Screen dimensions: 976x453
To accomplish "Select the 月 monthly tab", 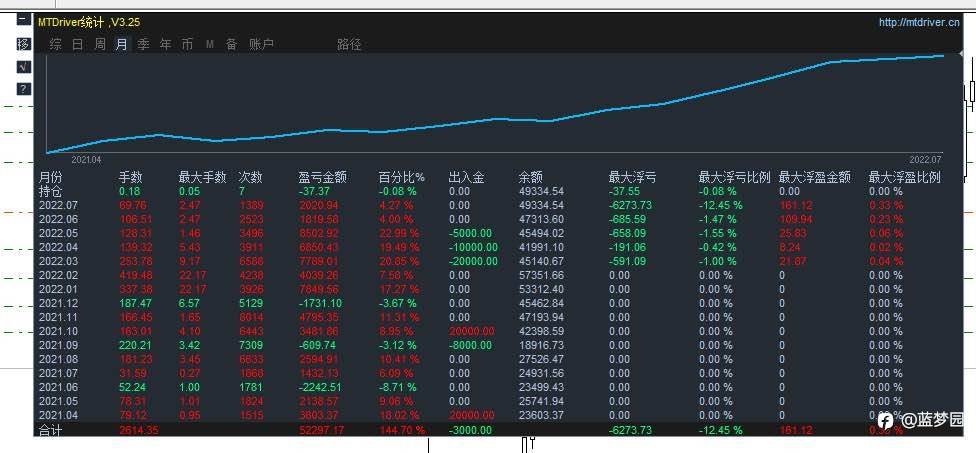I will [x=121, y=44].
